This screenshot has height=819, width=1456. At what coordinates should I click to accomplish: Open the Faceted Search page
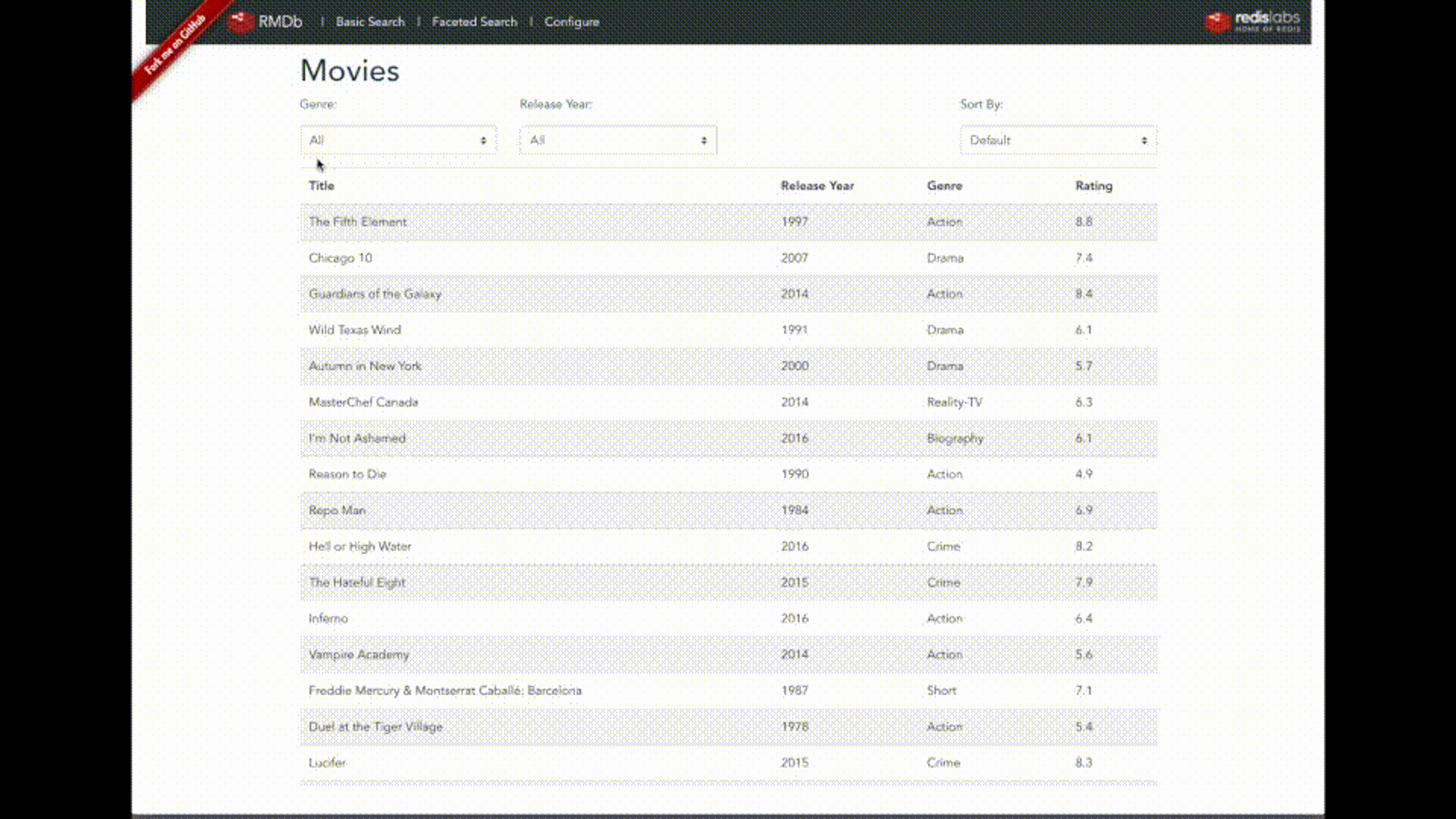pos(474,22)
